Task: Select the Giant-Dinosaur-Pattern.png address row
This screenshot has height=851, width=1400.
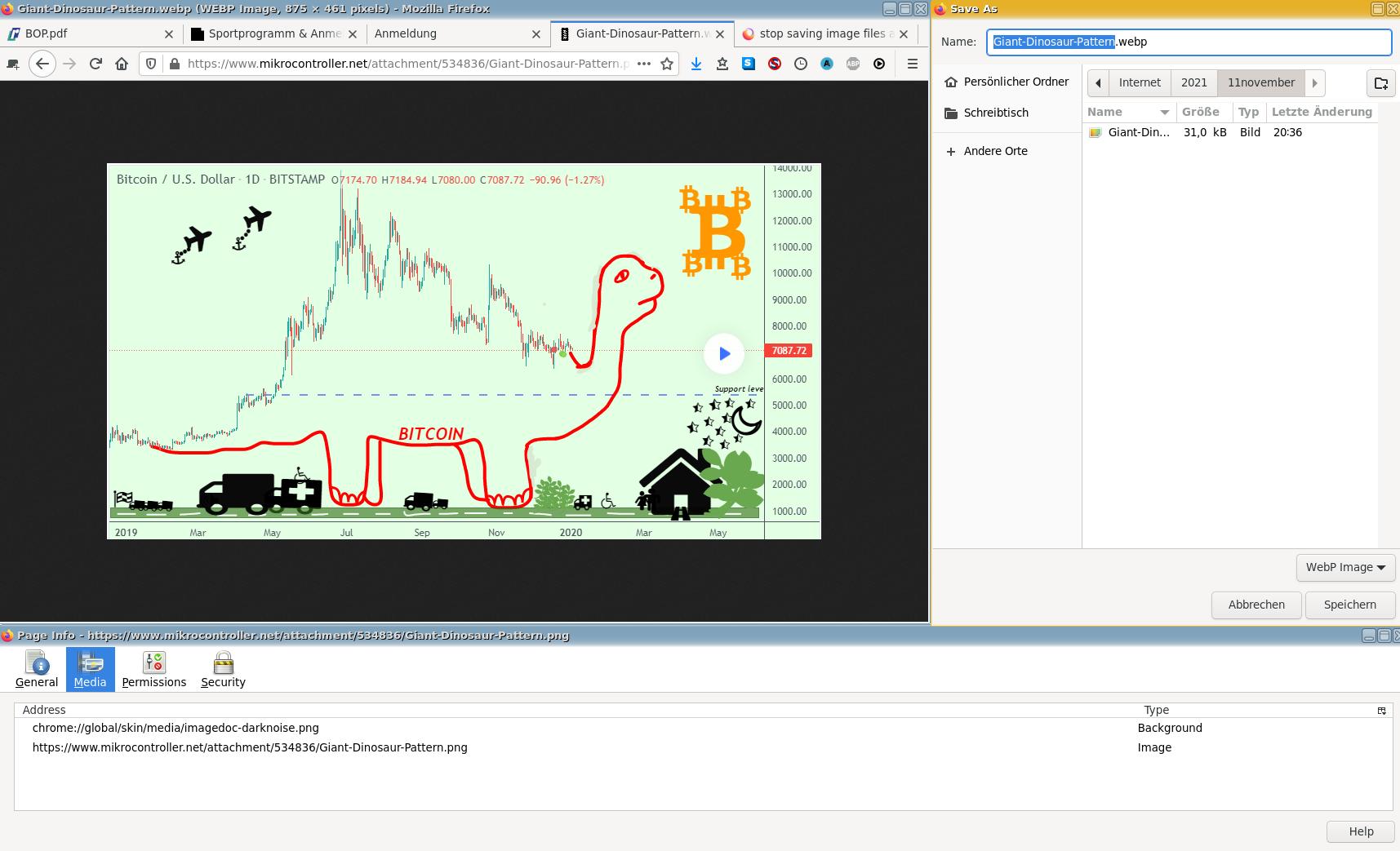Action: coord(703,747)
